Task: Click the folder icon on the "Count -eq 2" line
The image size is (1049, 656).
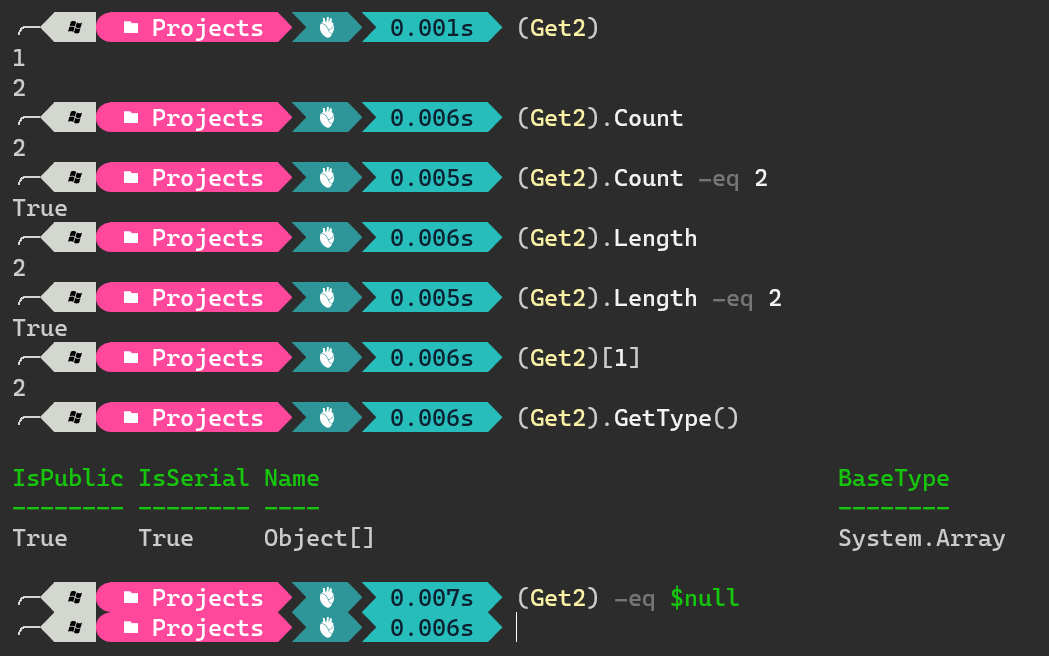Action: 131,177
